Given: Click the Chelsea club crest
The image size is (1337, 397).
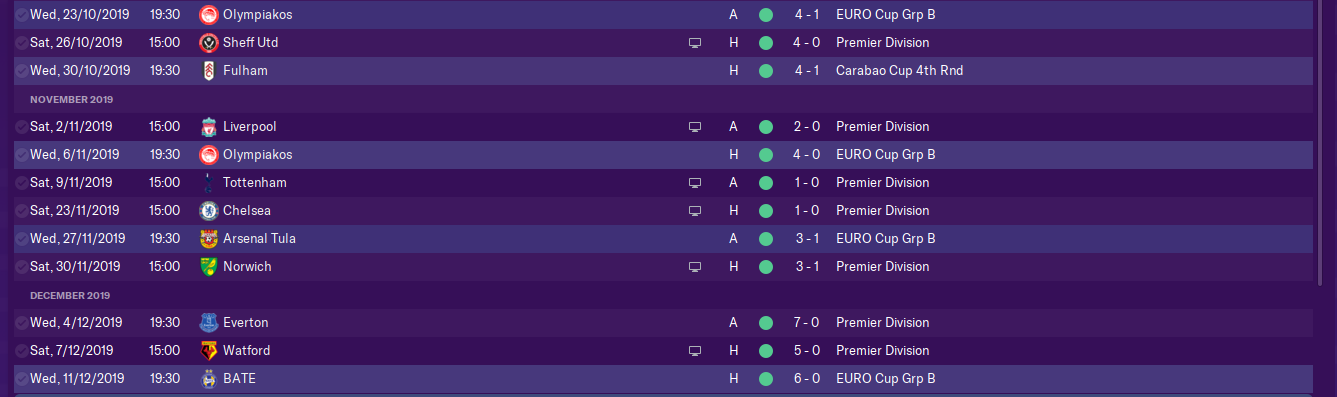Looking at the screenshot, I should 208,211.
